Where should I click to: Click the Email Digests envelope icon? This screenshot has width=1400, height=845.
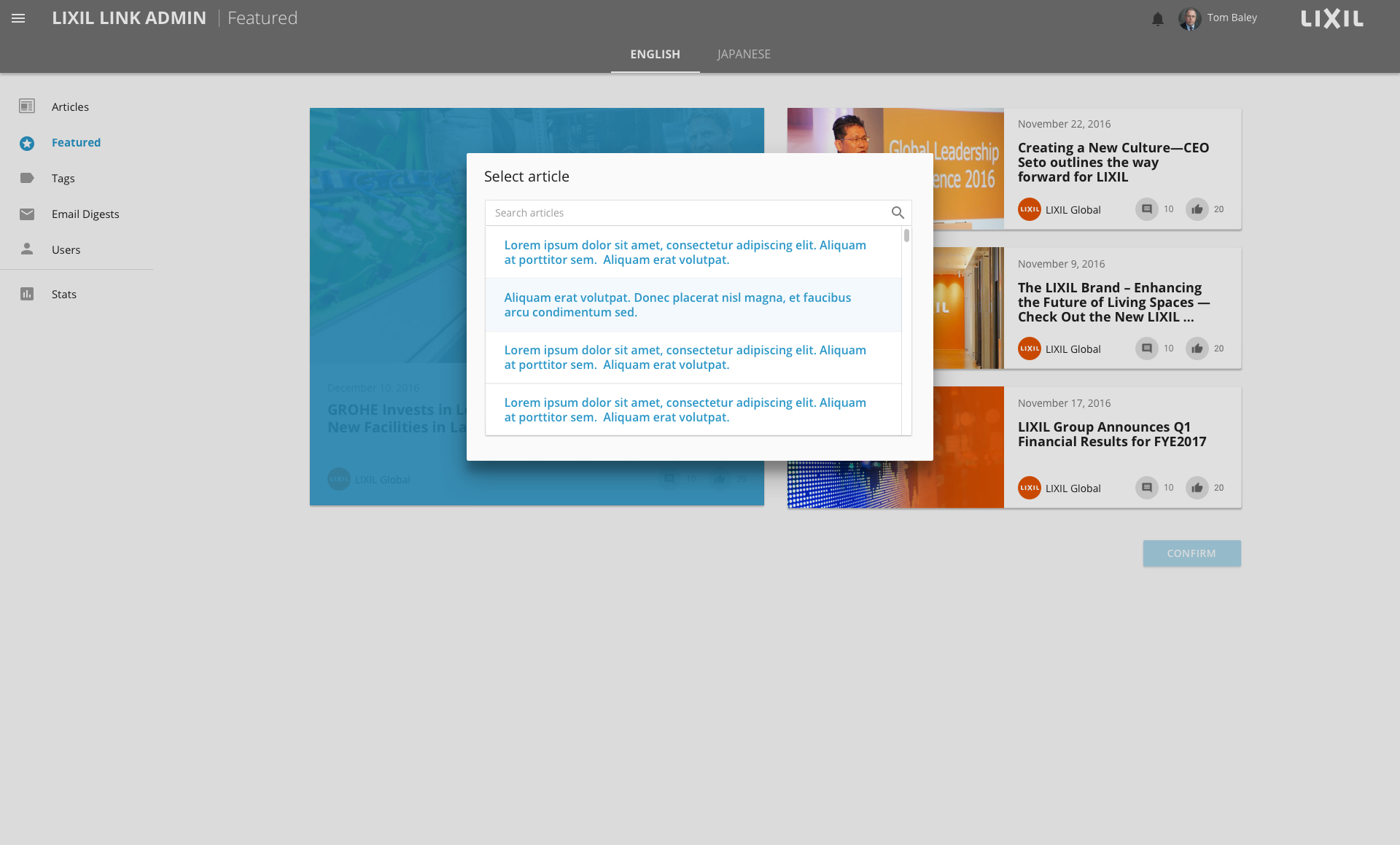tap(27, 214)
